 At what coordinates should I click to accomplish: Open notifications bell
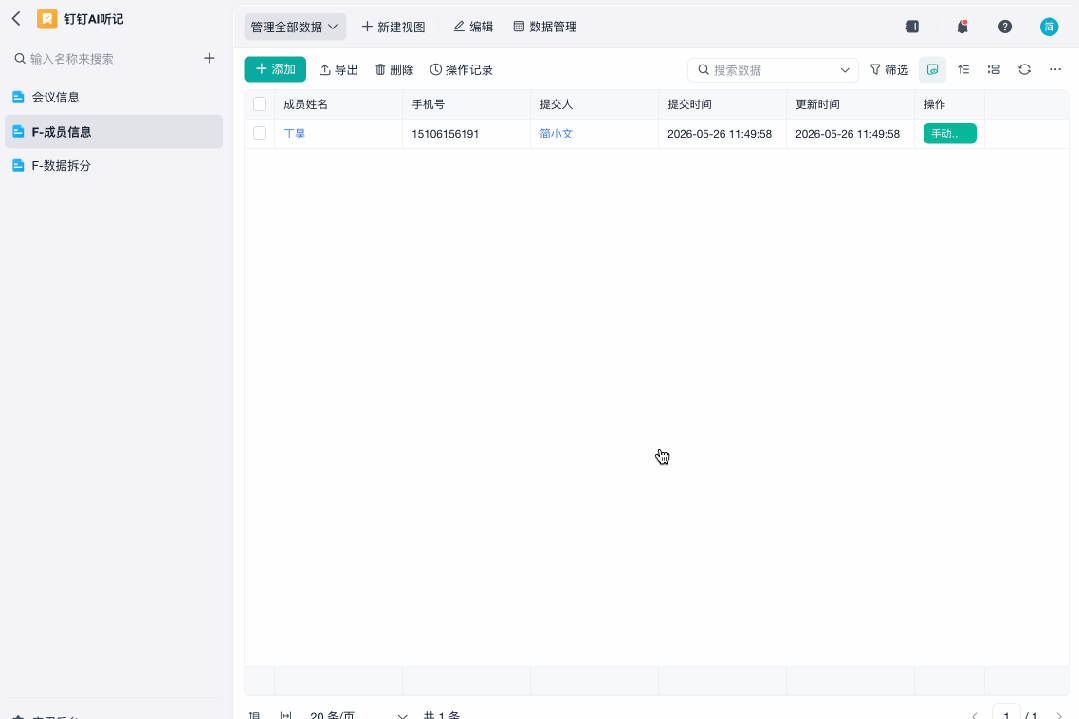click(963, 26)
